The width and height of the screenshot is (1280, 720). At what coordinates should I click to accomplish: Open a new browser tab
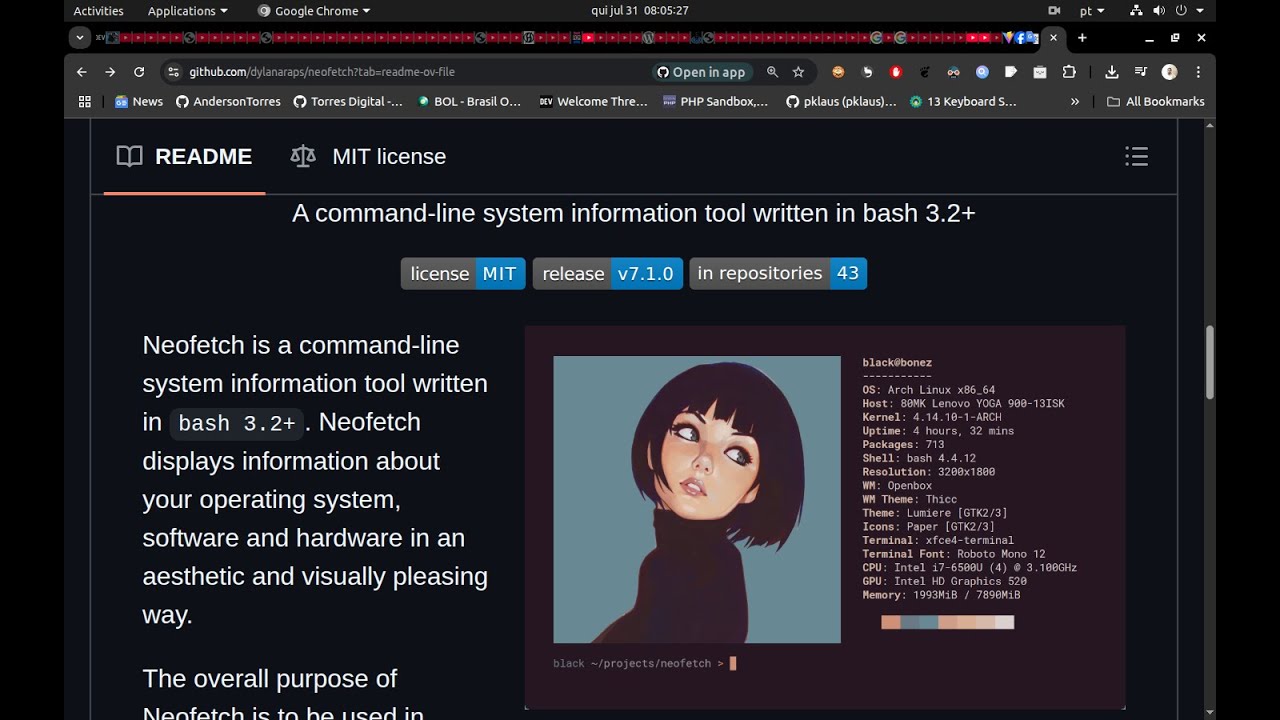click(x=1081, y=38)
